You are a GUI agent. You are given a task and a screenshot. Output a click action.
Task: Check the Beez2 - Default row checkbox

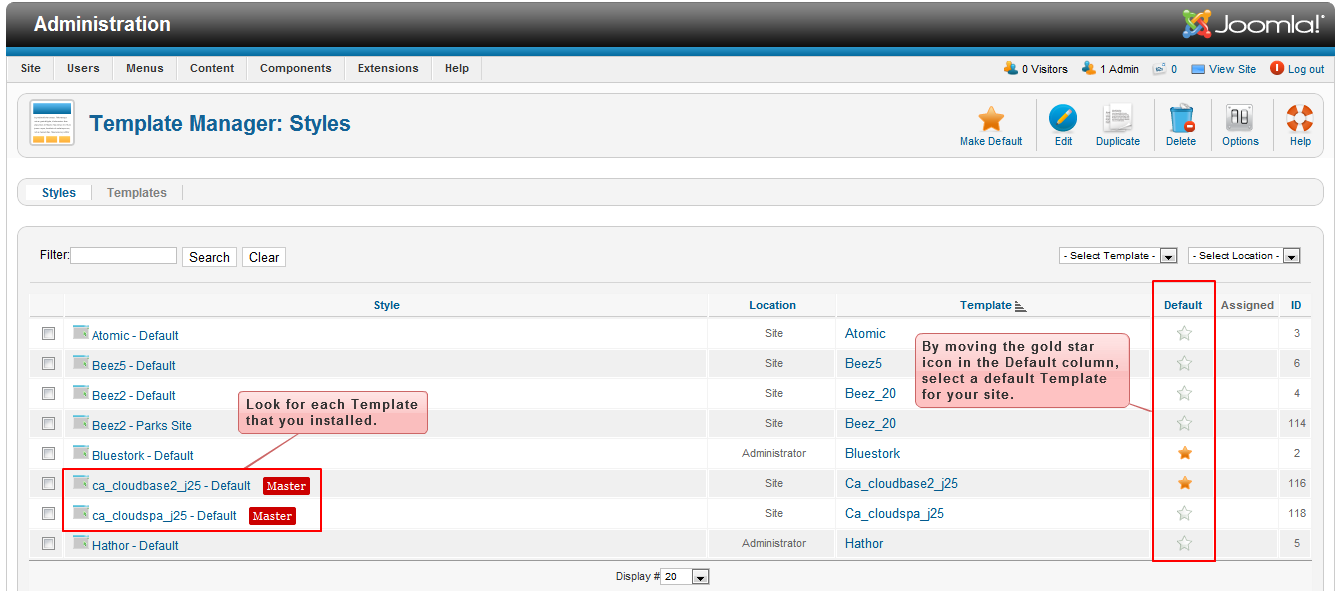pyautogui.click(x=48, y=394)
